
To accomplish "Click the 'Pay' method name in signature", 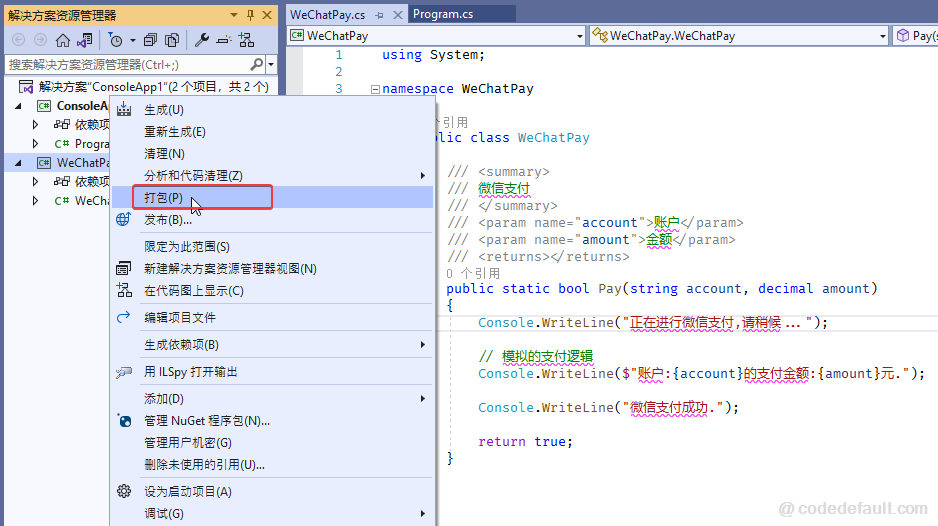I will coord(610,288).
